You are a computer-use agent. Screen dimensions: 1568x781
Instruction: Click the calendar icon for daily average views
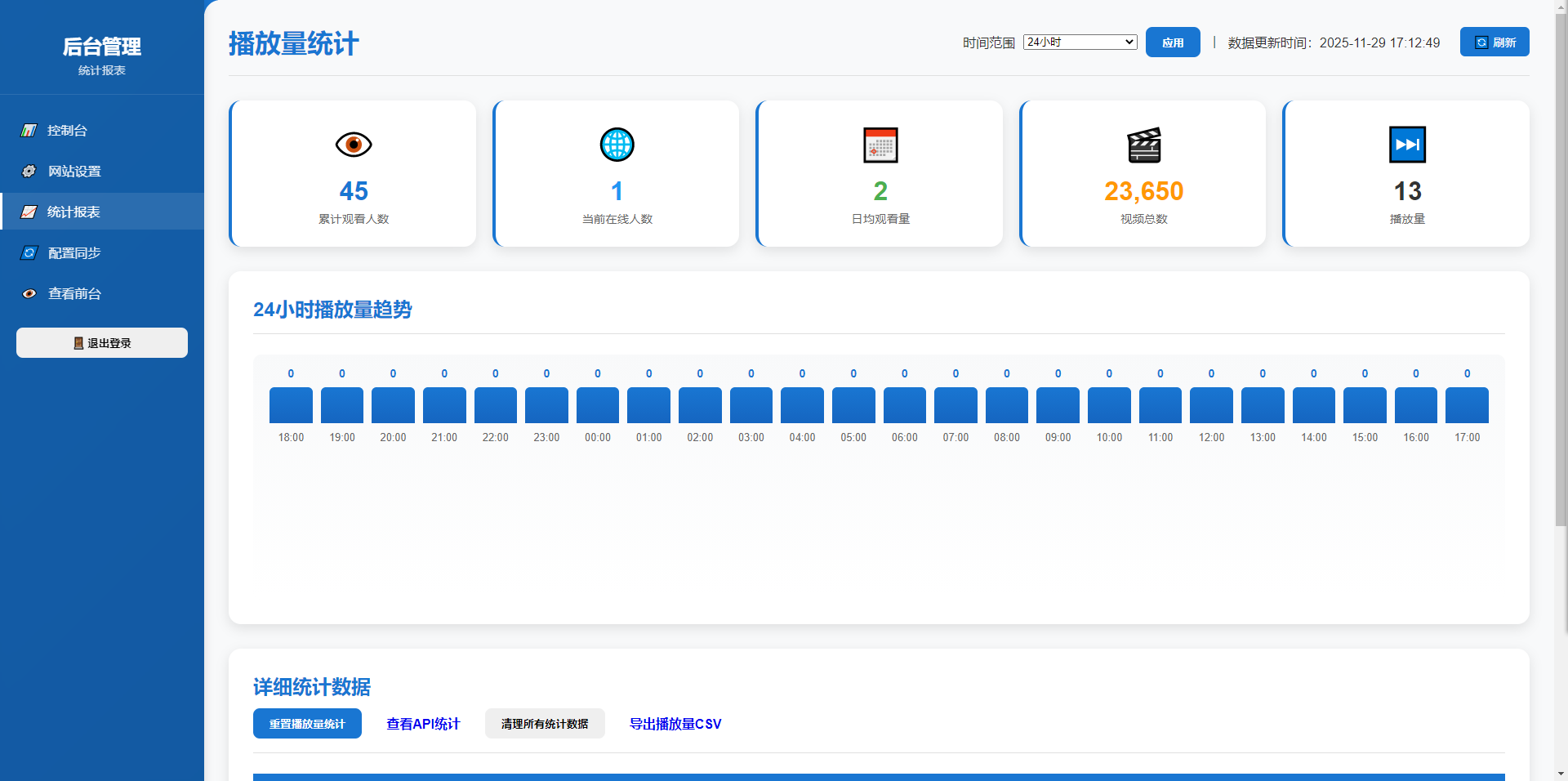tap(880, 145)
